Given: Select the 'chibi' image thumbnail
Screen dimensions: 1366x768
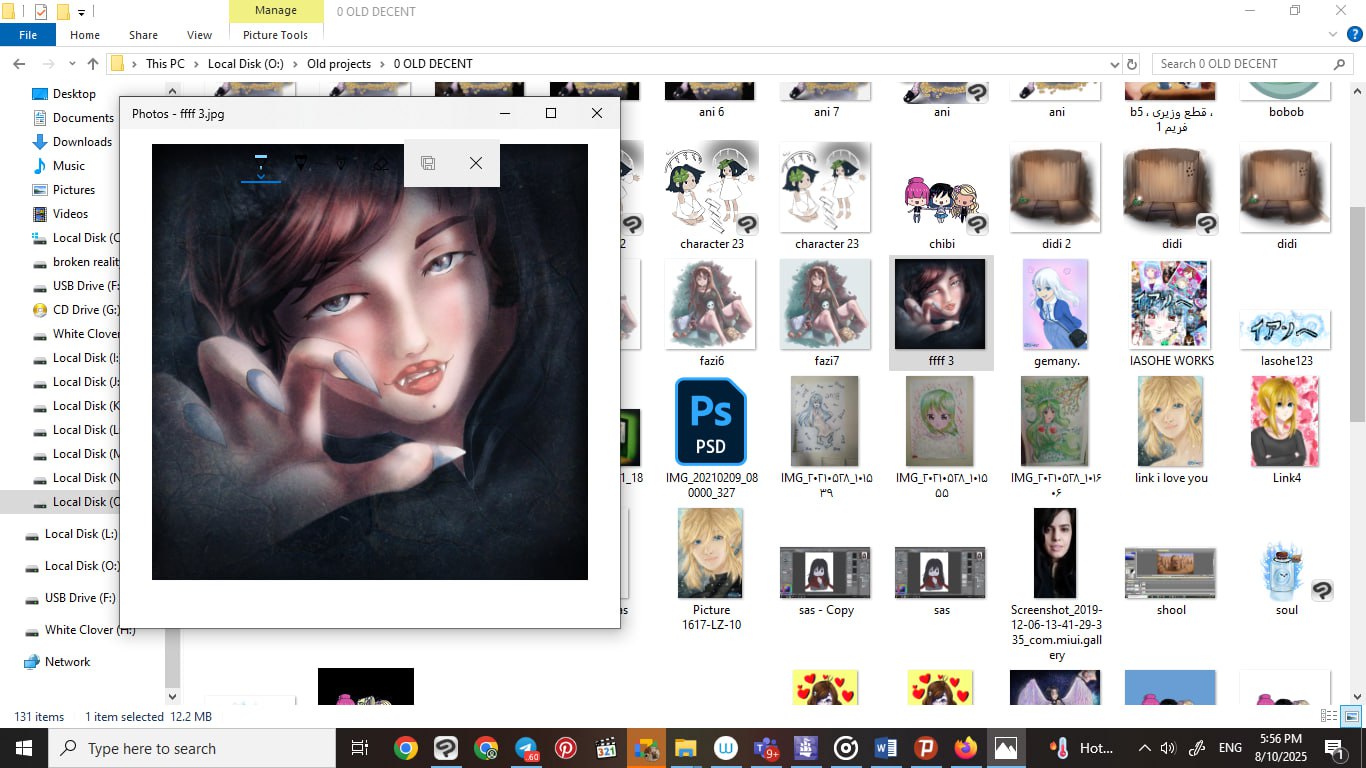Looking at the screenshot, I should point(941,195).
